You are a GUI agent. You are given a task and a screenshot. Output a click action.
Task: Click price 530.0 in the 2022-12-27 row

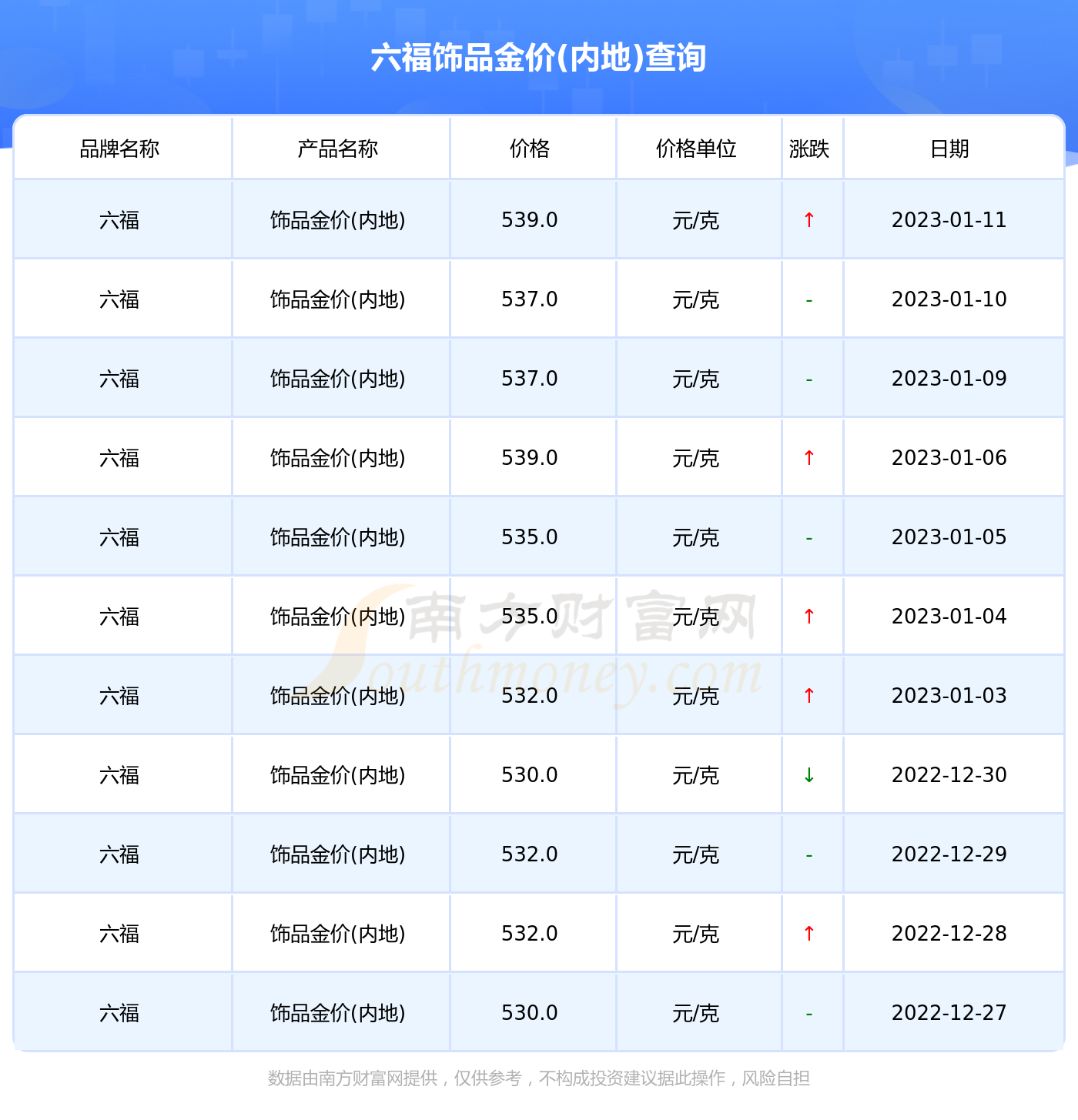pos(530,1013)
